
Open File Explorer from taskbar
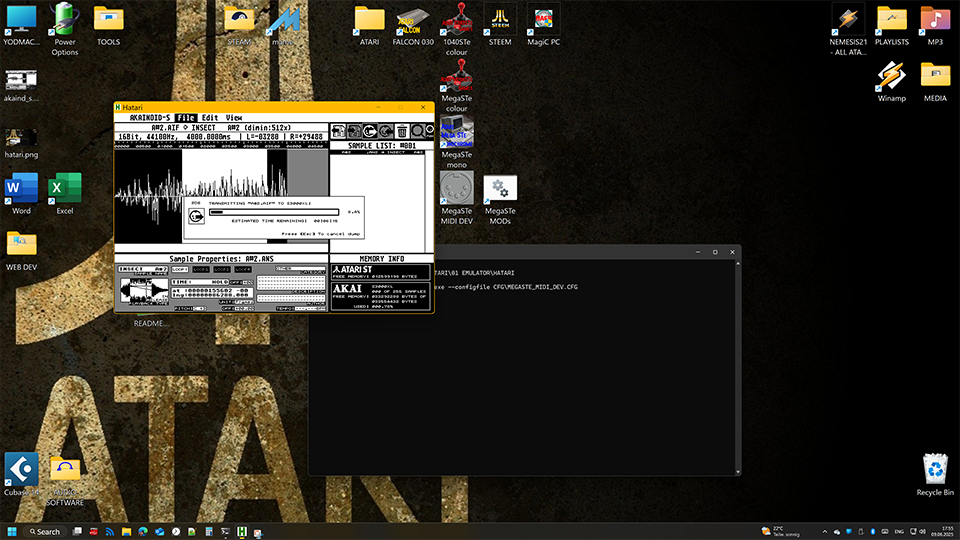tap(126, 531)
